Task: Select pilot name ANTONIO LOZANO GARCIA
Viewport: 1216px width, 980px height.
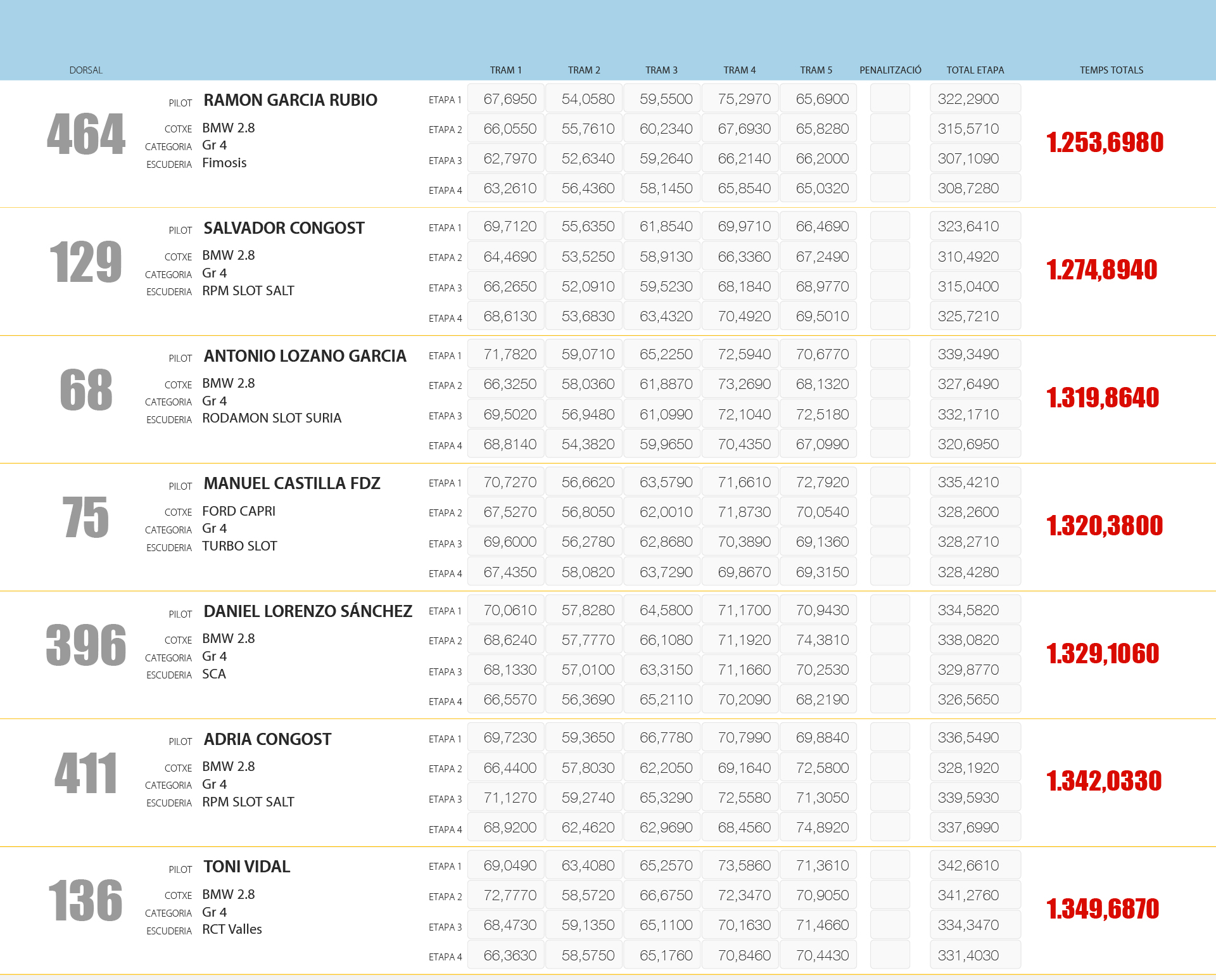Action: (x=305, y=356)
